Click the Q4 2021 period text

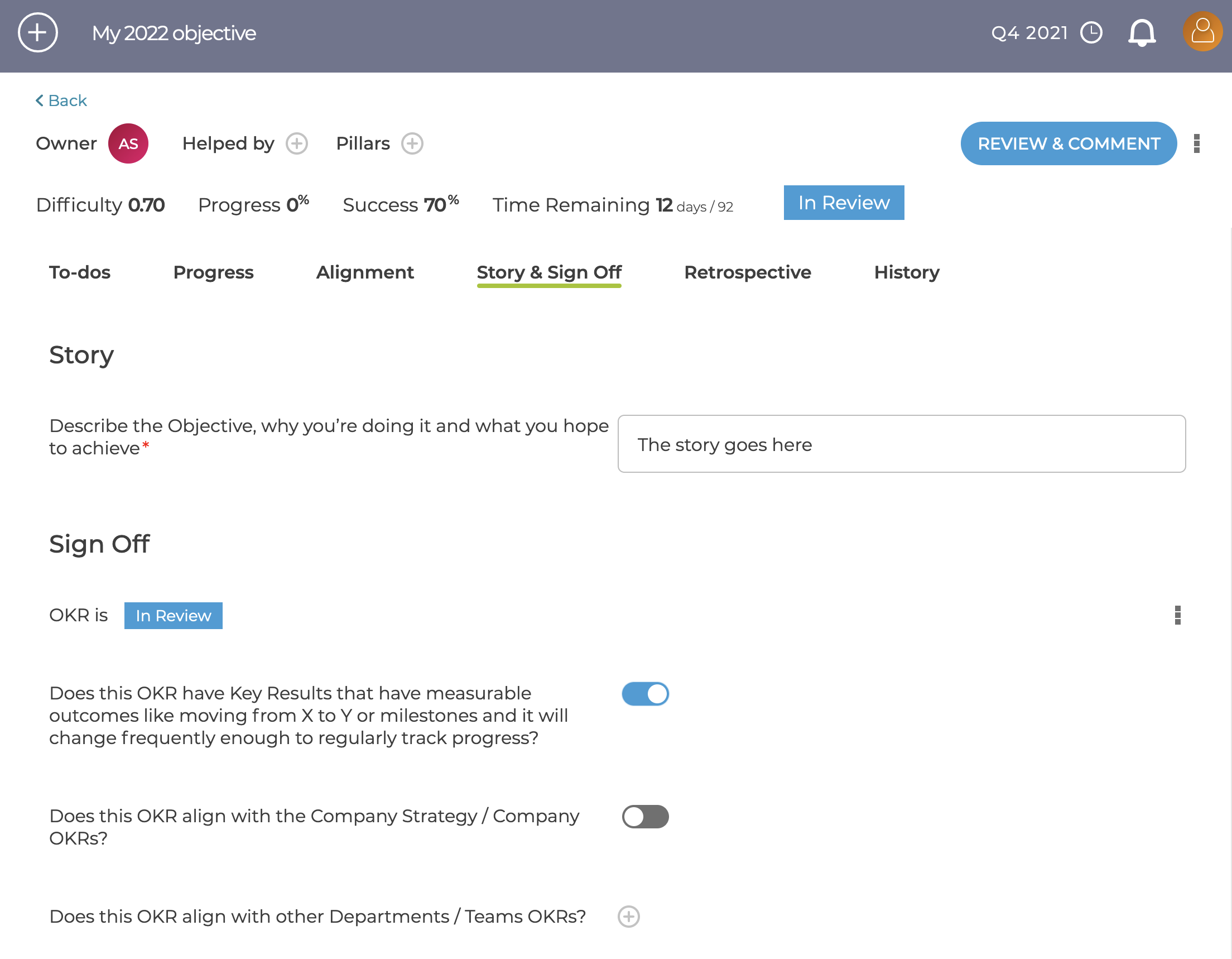(x=1029, y=33)
